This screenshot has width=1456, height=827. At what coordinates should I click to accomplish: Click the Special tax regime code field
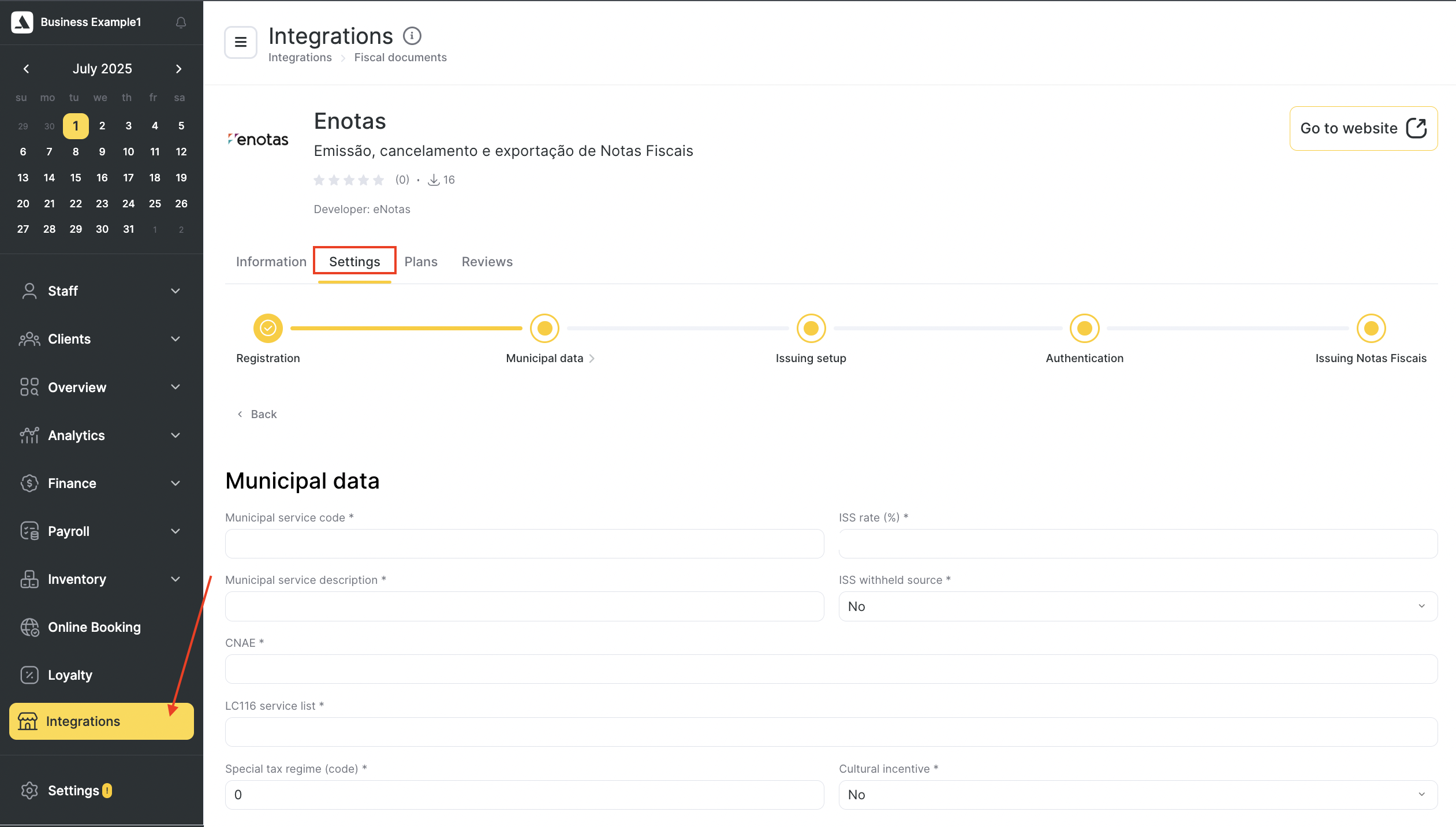(524, 795)
